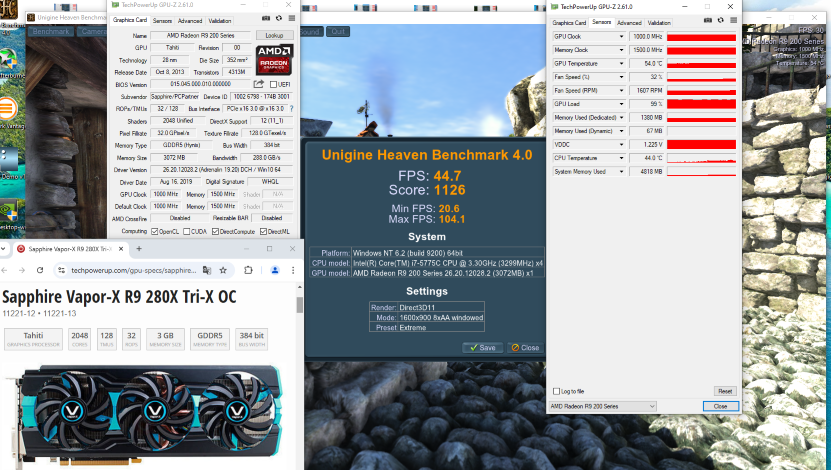Click the Heaven Benchmark menu button
The image size is (831, 470).
50,32
